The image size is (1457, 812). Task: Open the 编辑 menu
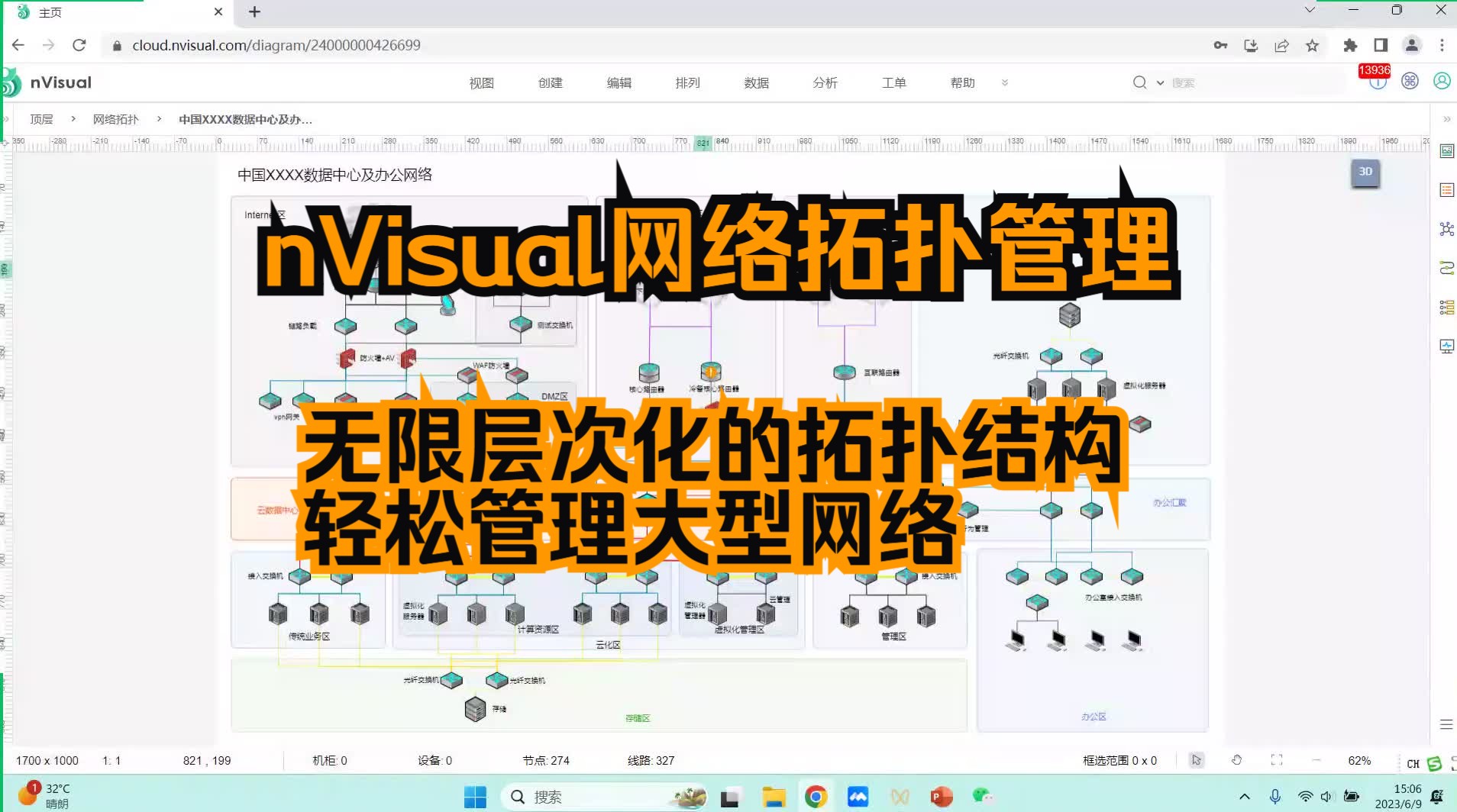tap(619, 82)
